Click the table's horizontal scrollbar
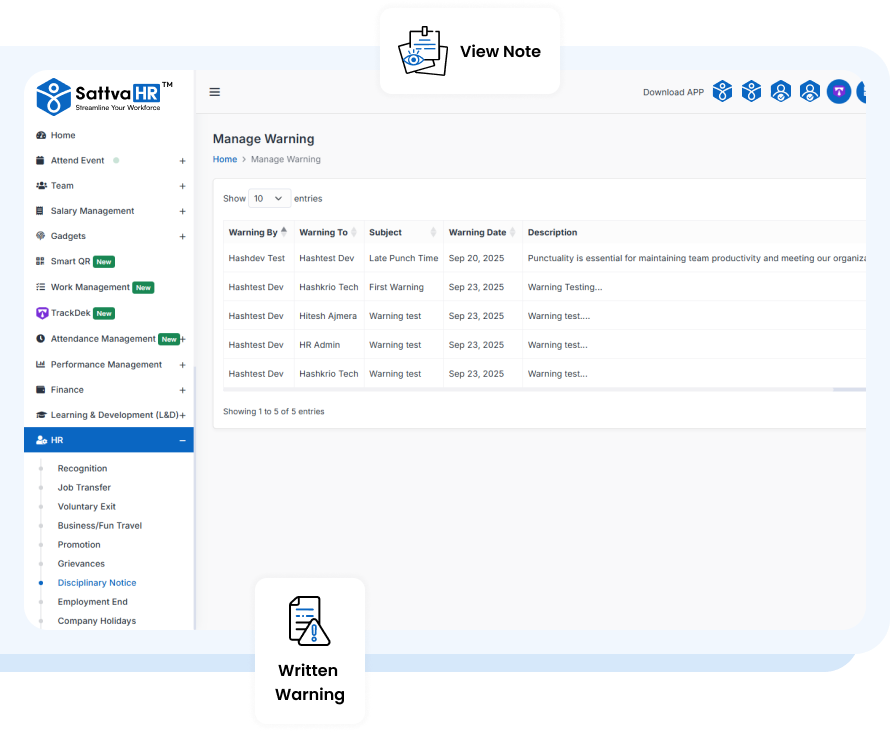890x732 pixels. point(849,389)
